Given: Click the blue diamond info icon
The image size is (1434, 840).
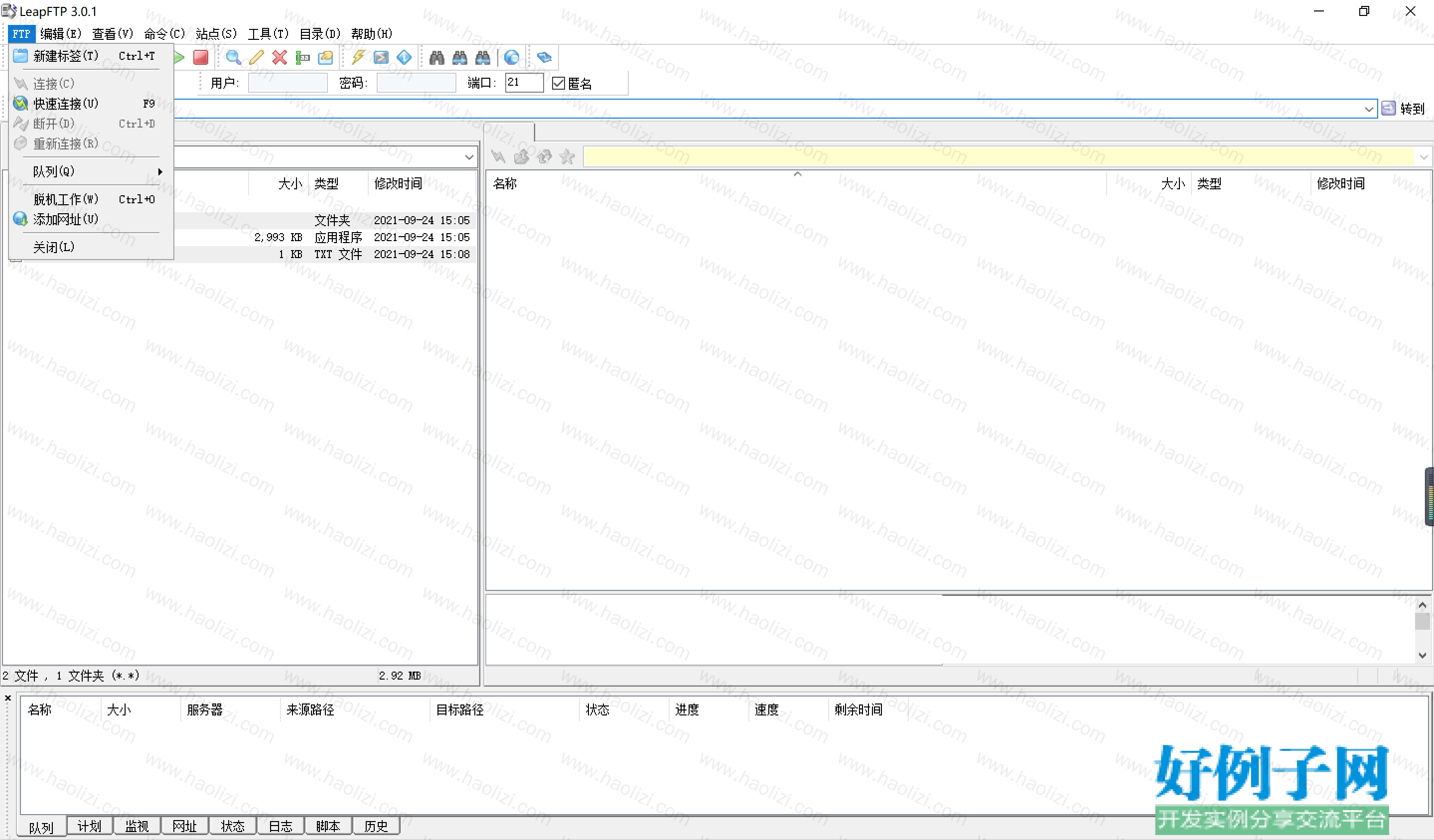Looking at the screenshot, I should tap(404, 57).
